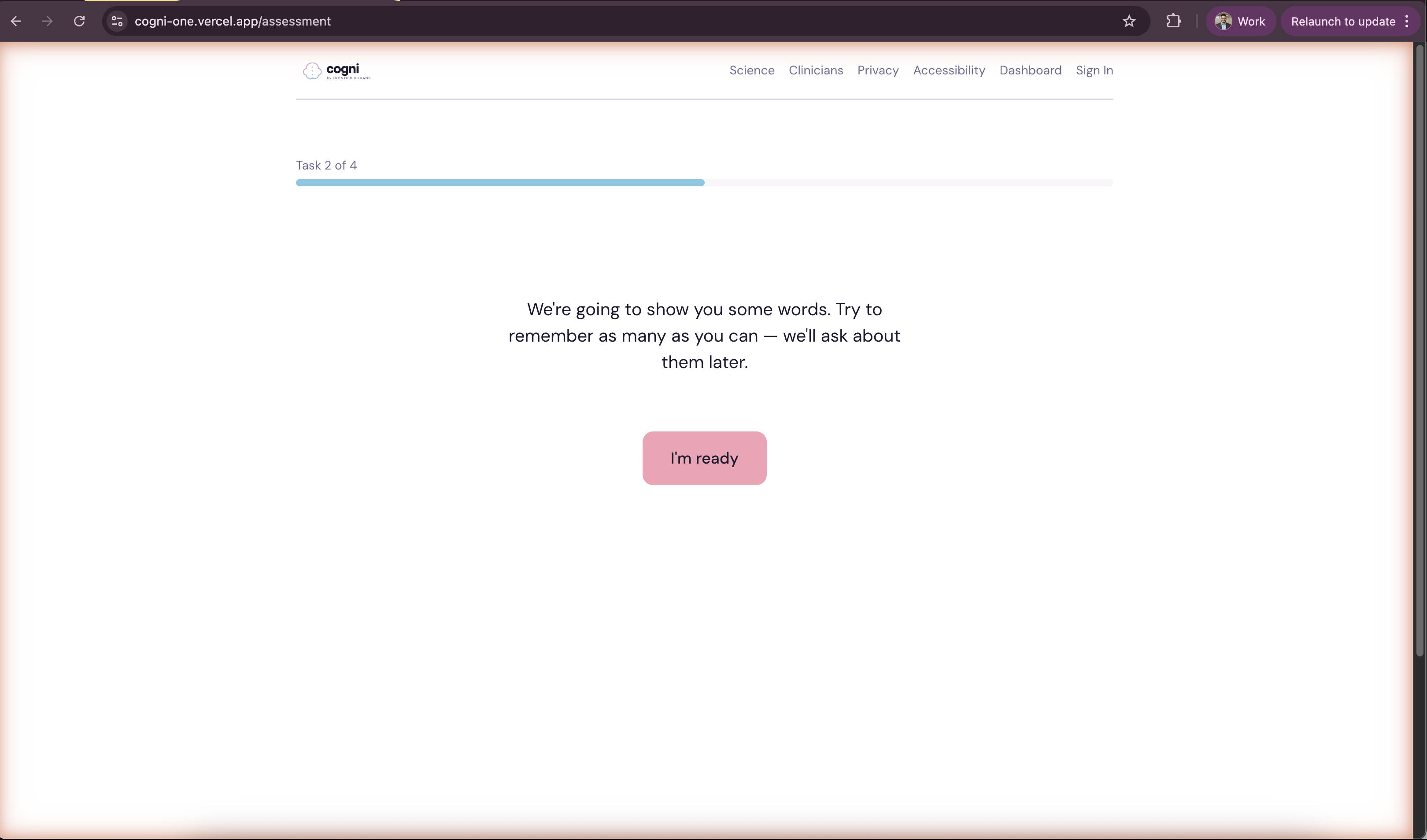This screenshot has height=840, width=1427.
Task: Click the site information icon in address bar
Action: pos(117,21)
